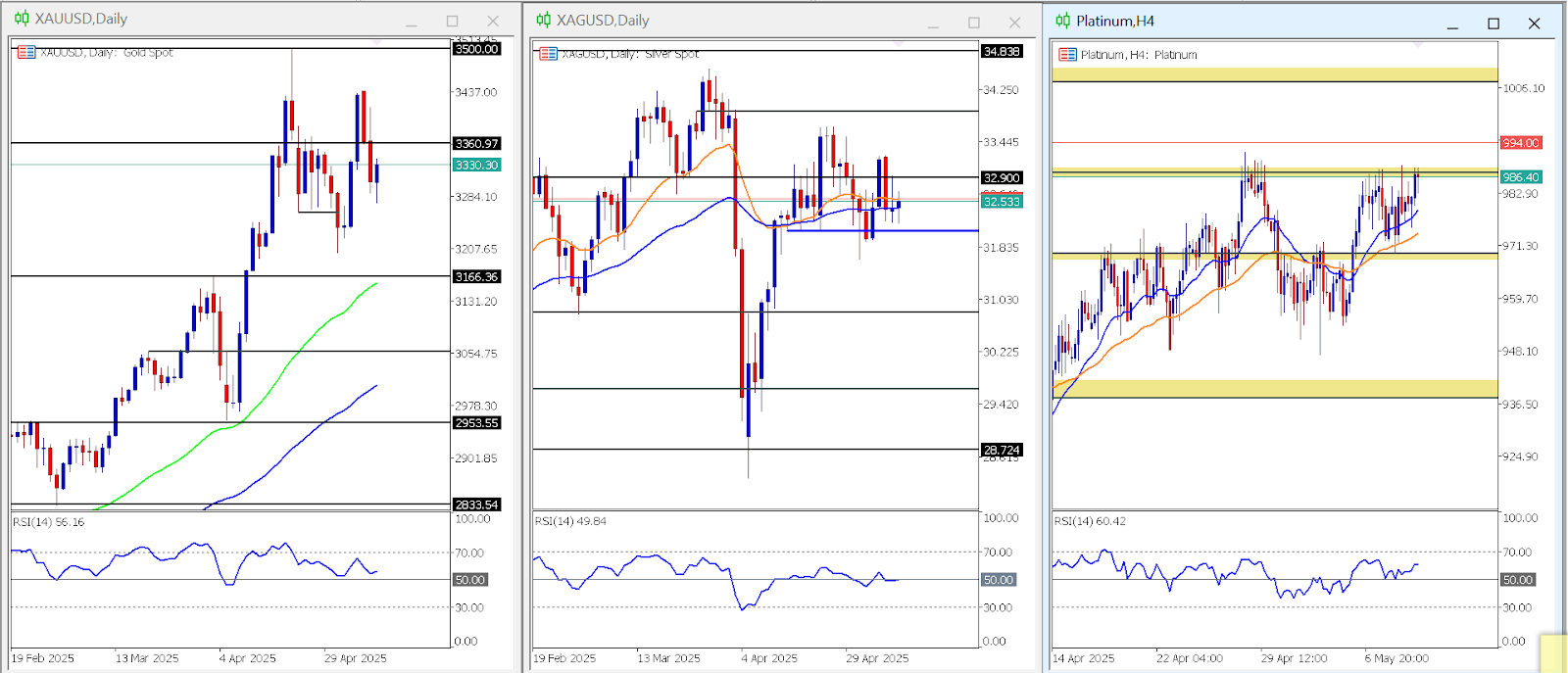1568x673 pixels.
Task: Click the 32.900 price level label
Action: 1002,177
